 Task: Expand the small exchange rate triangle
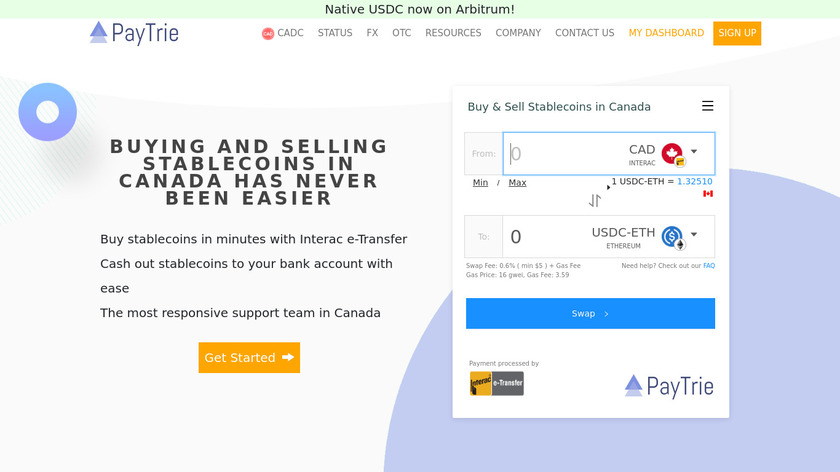[609, 187]
